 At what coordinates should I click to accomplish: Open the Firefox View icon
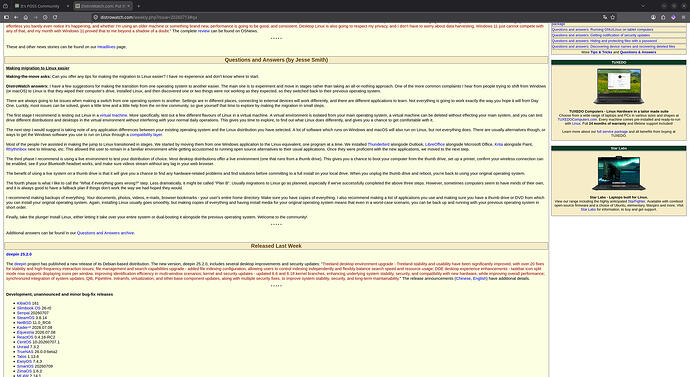[x=5, y=6]
